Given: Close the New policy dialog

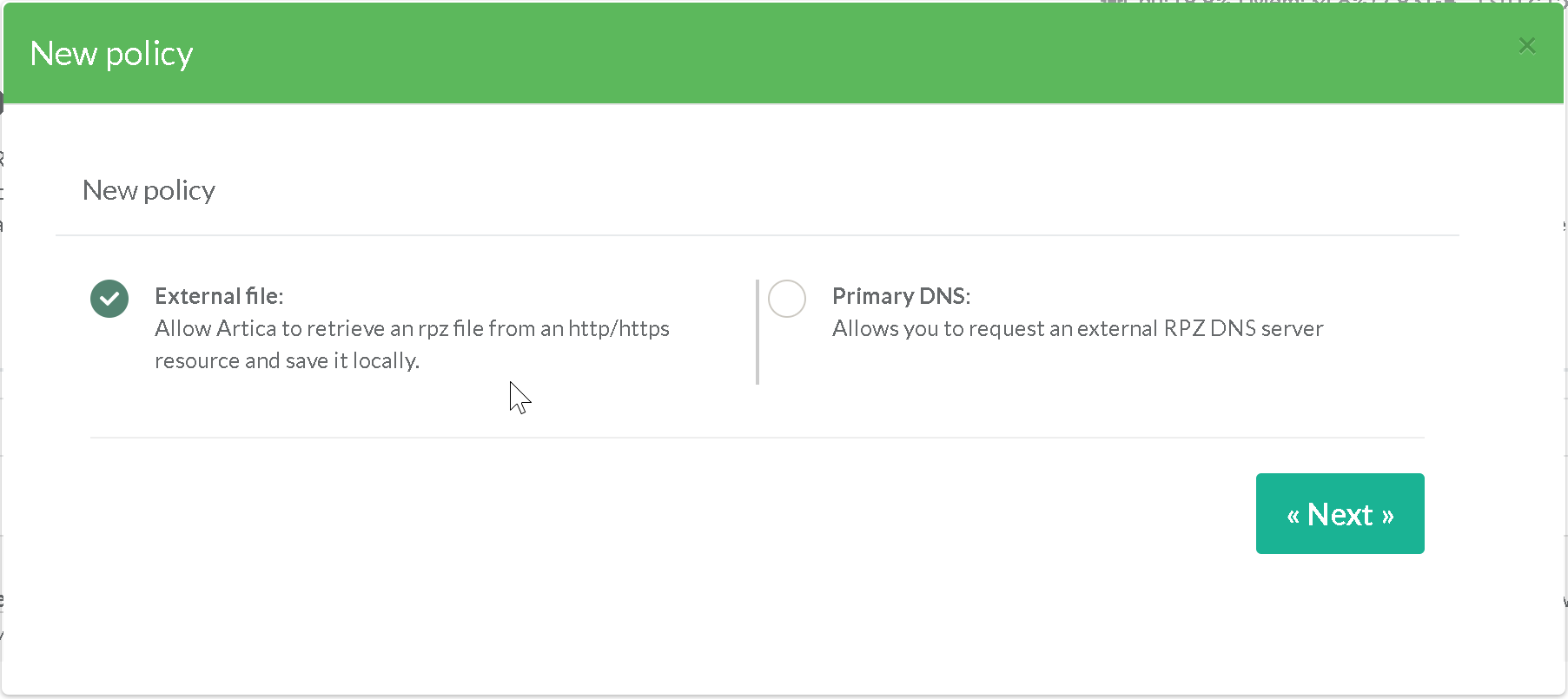Looking at the screenshot, I should coord(1527,45).
